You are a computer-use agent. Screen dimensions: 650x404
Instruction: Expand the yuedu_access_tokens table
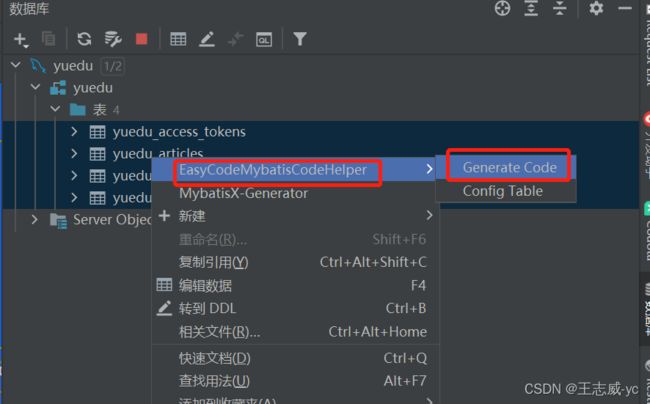[x=74, y=131]
